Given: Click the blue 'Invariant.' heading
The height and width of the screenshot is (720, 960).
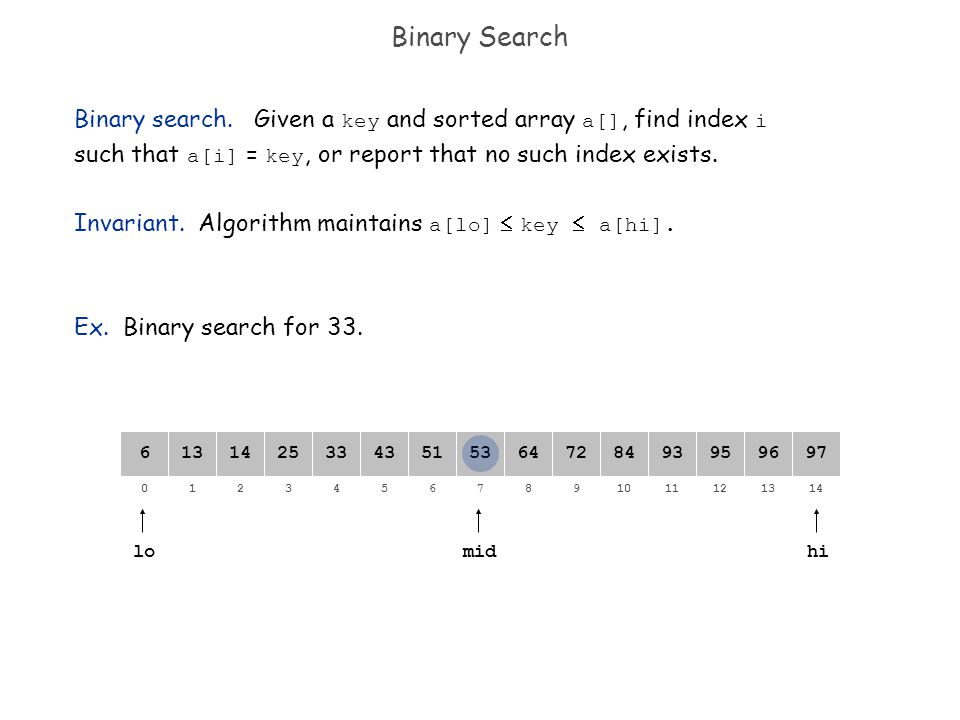Looking at the screenshot, I should 129,223.
